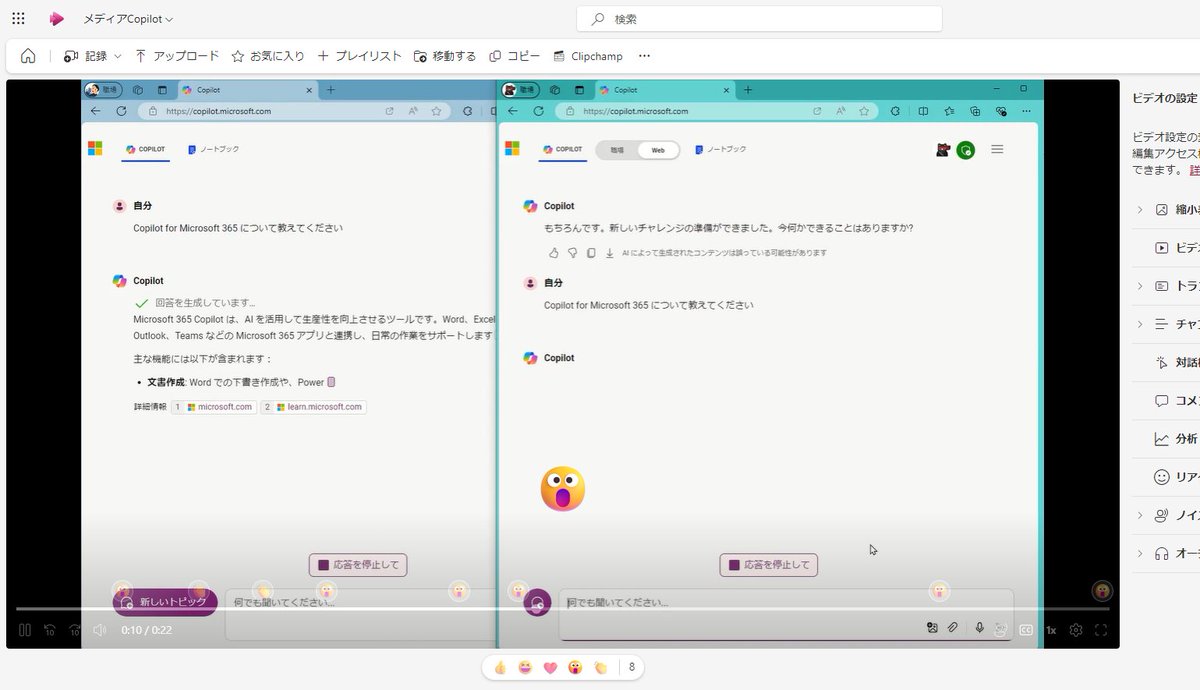Viewport: 1200px width, 690px height.
Task: Click the 0:10 / 0:22 time display
Action: (x=147, y=630)
